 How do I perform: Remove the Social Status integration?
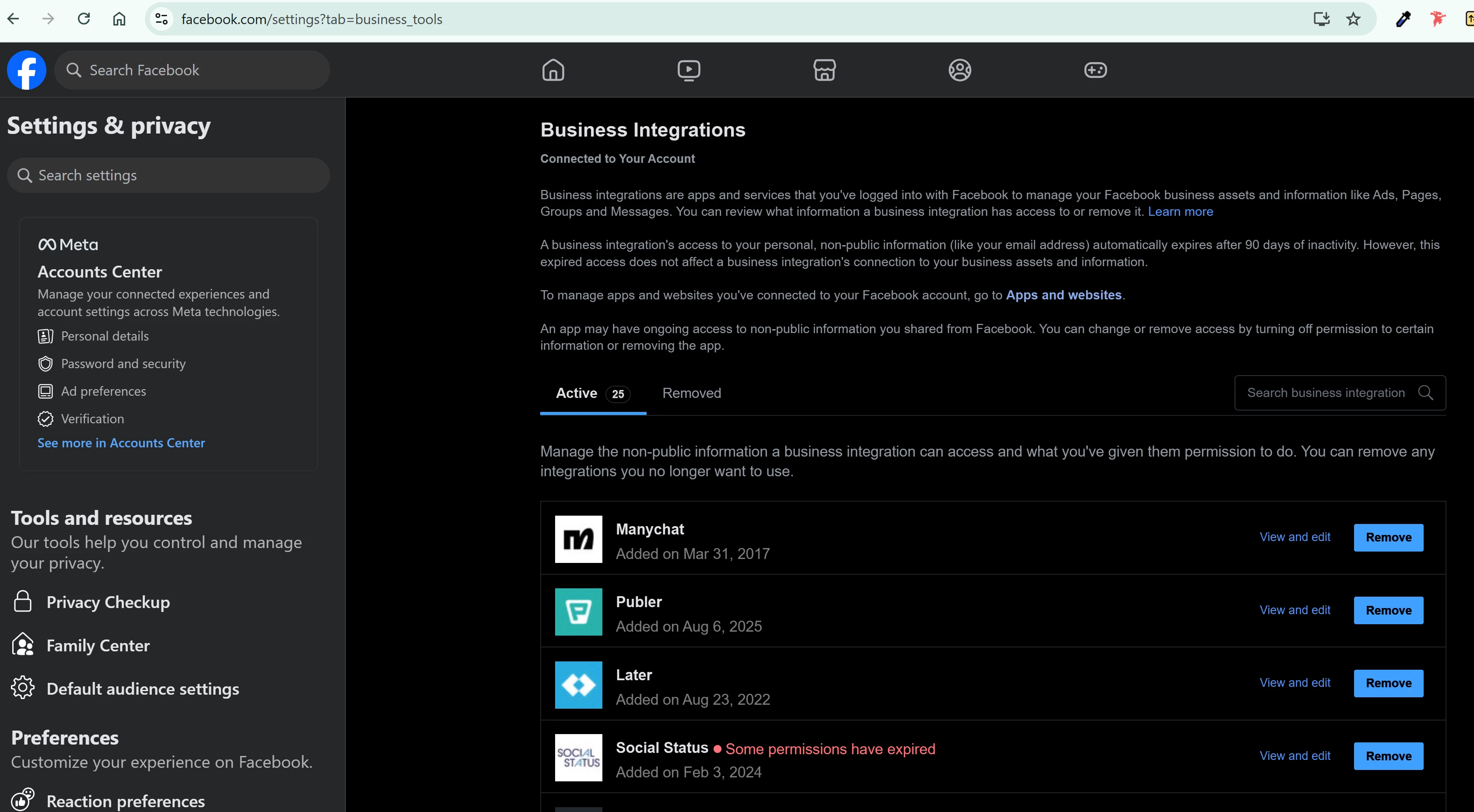pos(1388,756)
